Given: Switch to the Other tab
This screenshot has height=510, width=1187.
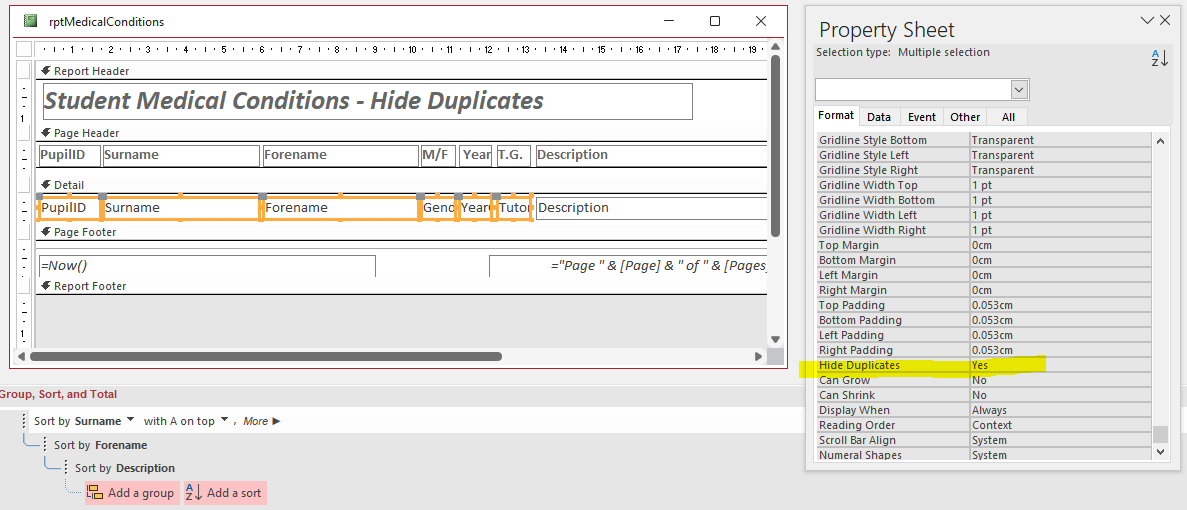Looking at the screenshot, I should (x=965, y=117).
